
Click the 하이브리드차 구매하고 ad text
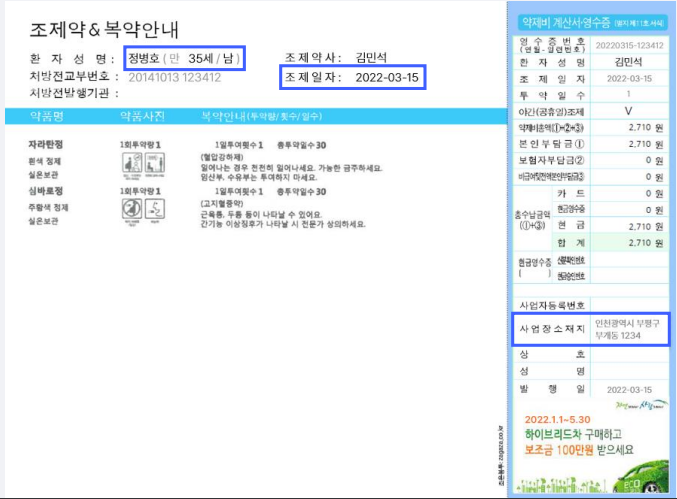[x=572, y=434]
